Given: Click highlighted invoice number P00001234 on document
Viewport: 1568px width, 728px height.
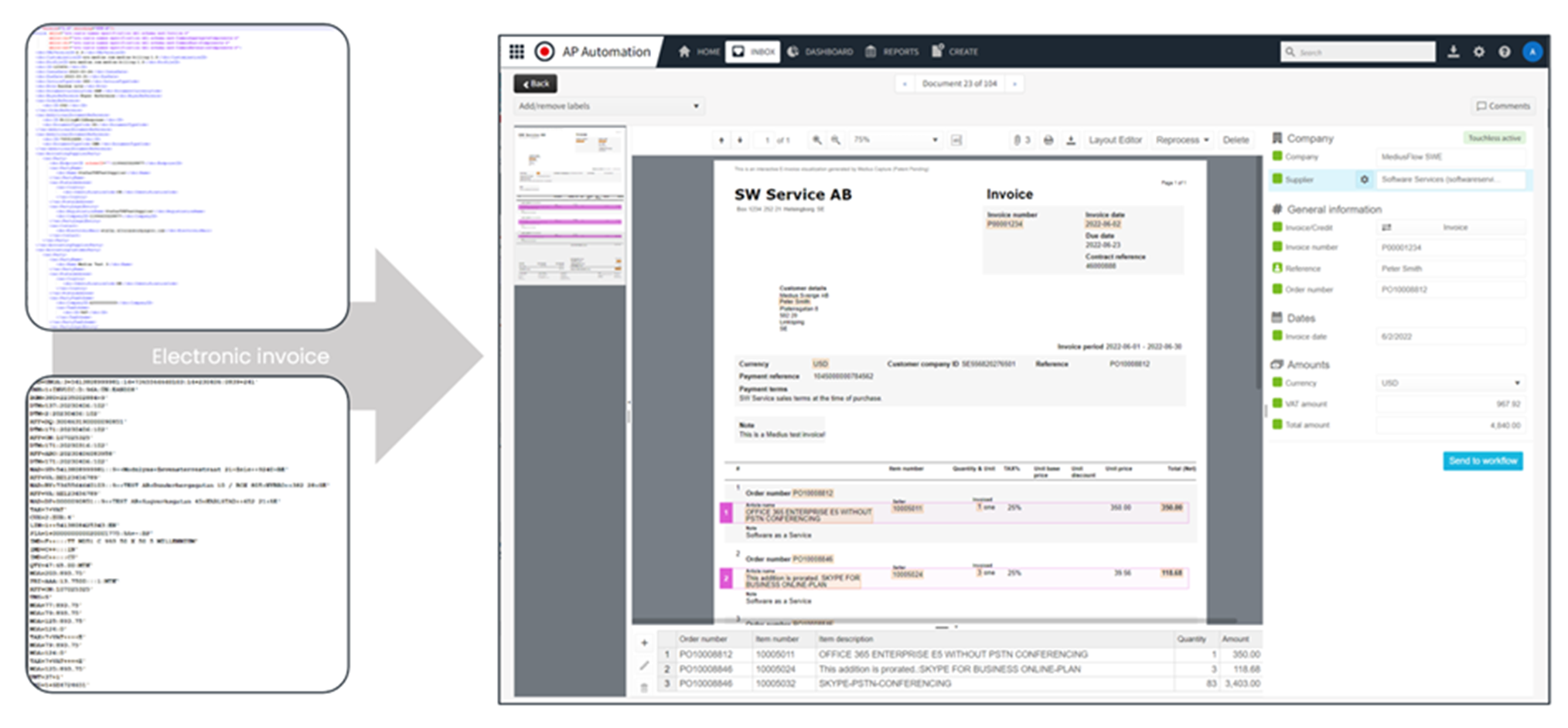Looking at the screenshot, I should click(x=1004, y=224).
